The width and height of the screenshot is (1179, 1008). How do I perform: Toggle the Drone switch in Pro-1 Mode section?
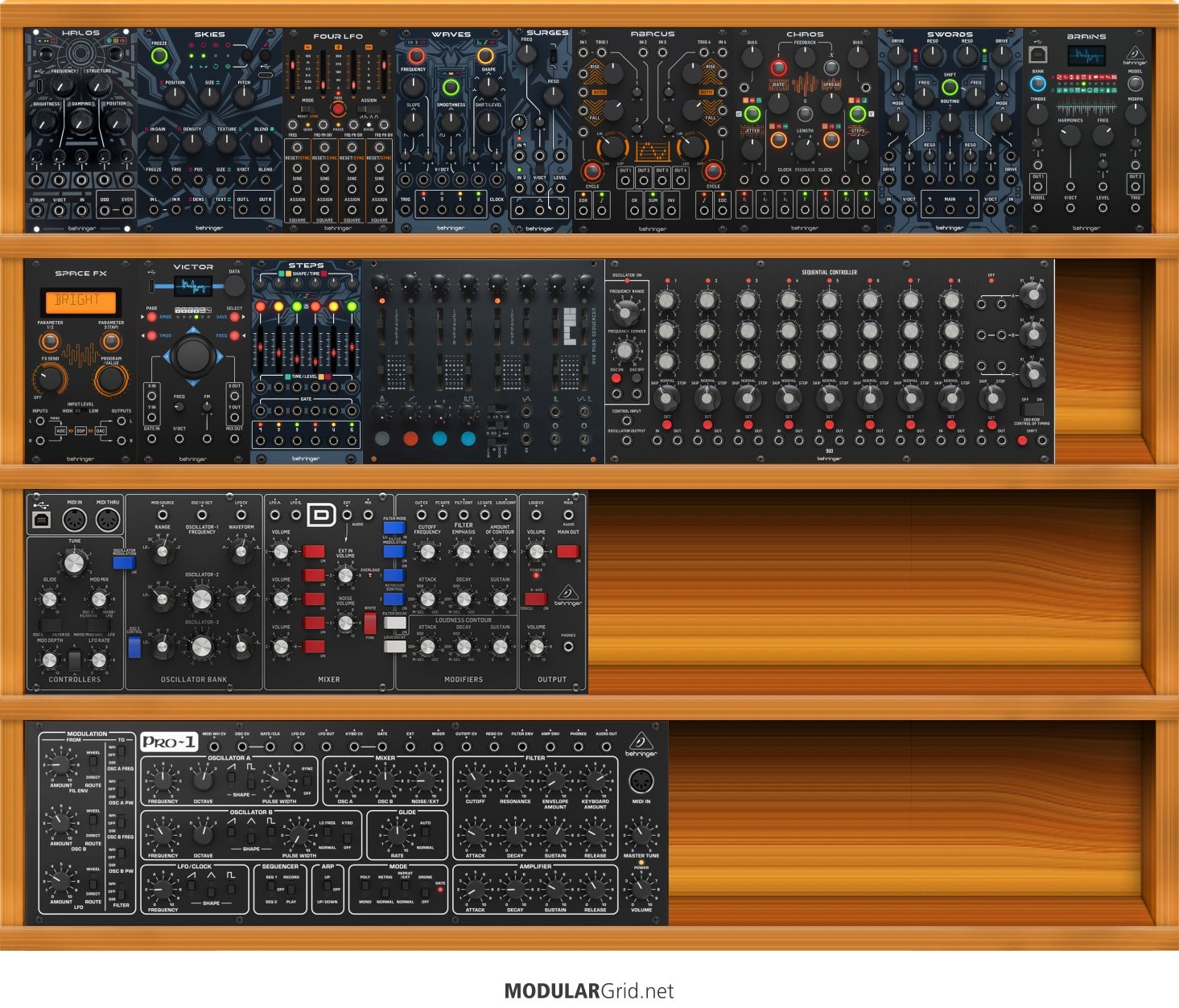coord(425,890)
